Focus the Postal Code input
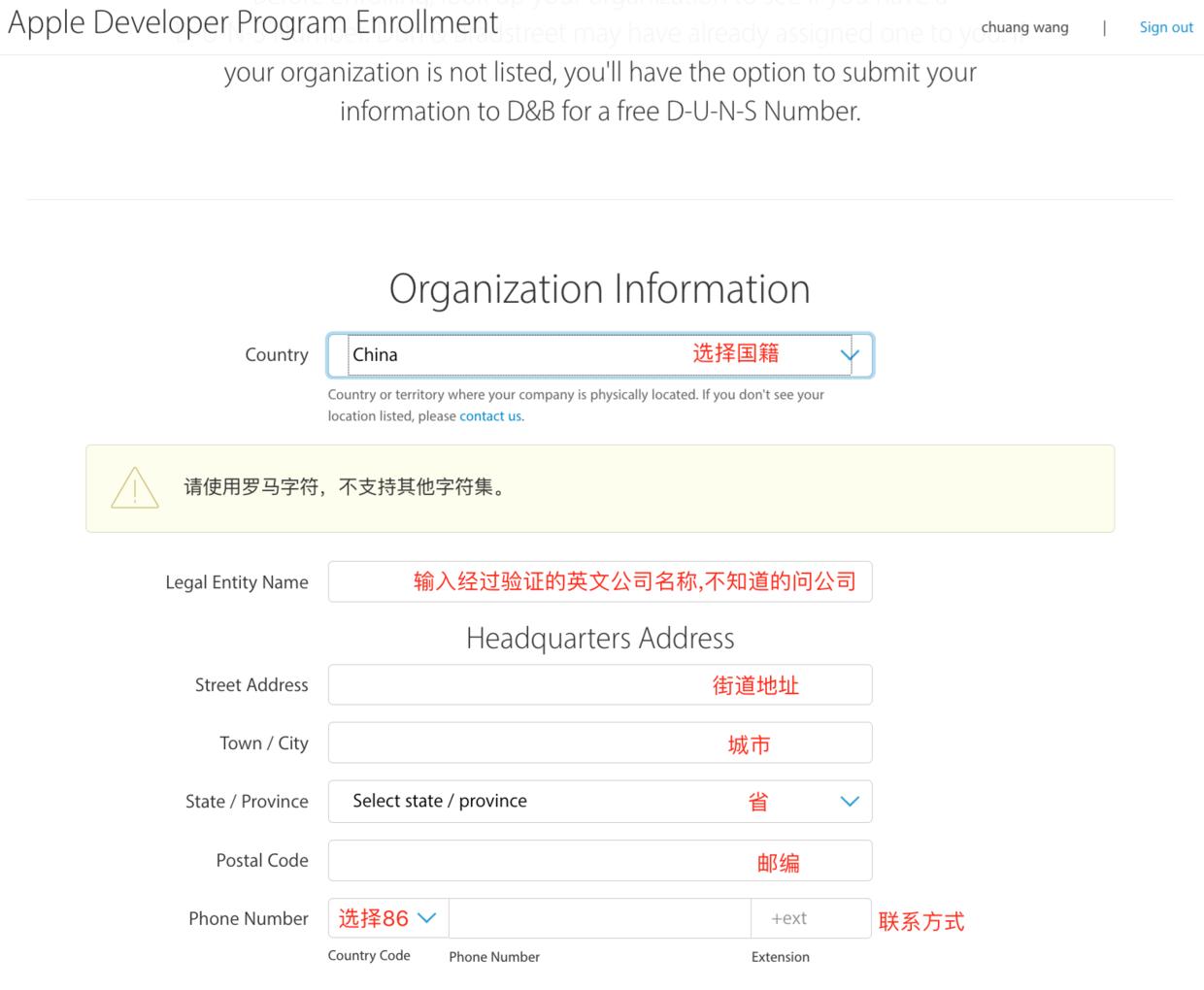The height and width of the screenshot is (990, 1204). (x=600, y=860)
